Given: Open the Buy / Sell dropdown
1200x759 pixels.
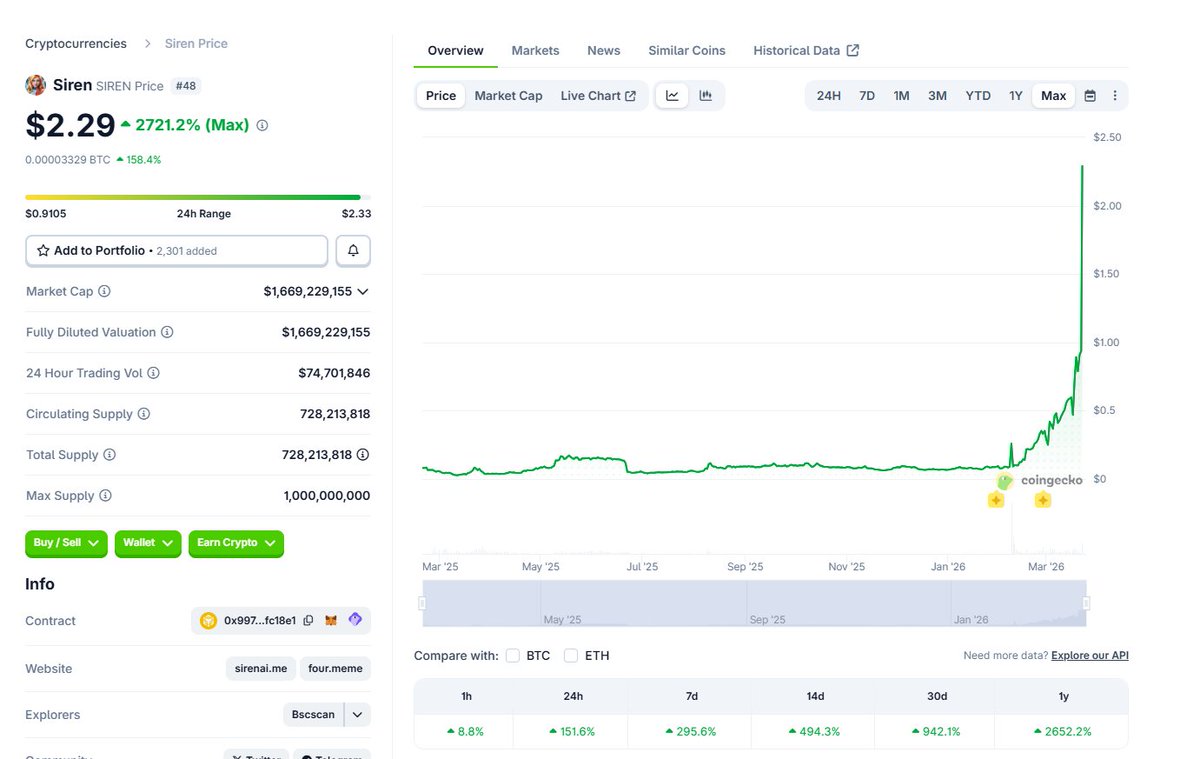Looking at the screenshot, I should (x=66, y=543).
